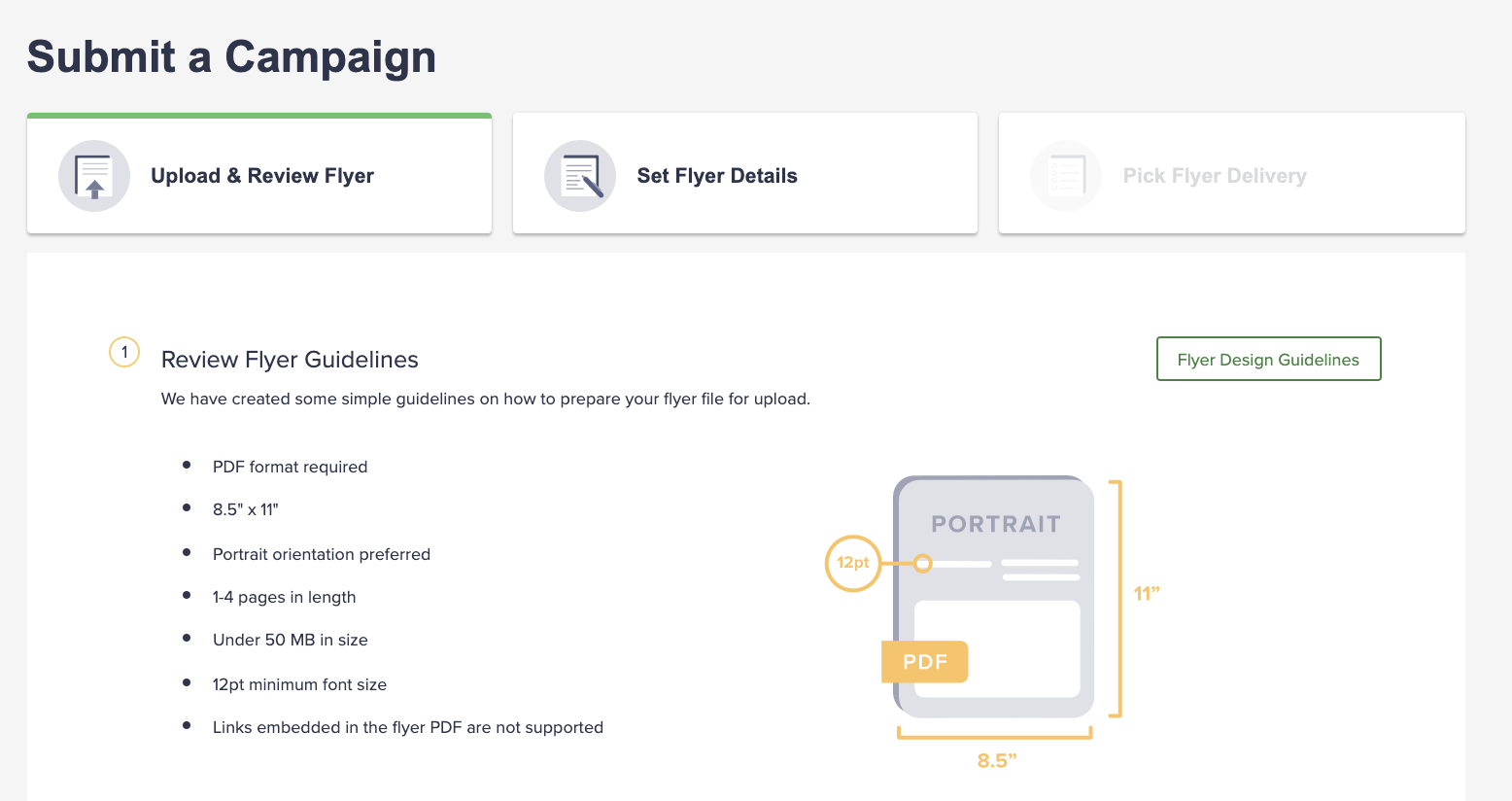The width and height of the screenshot is (1512, 801).
Task: Click the Submit a Campaign page title
Action: point(231,56)
